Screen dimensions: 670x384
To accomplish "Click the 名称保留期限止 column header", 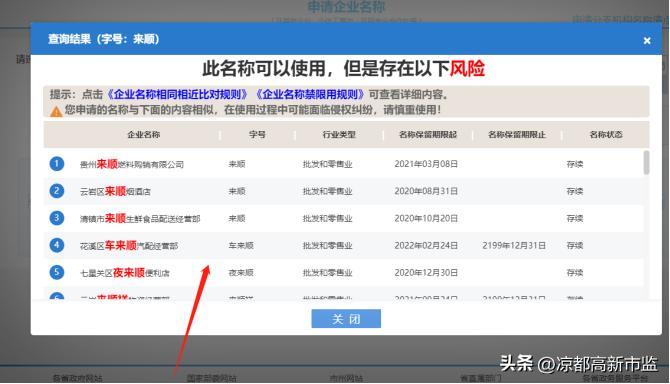I will click(517, 135).
